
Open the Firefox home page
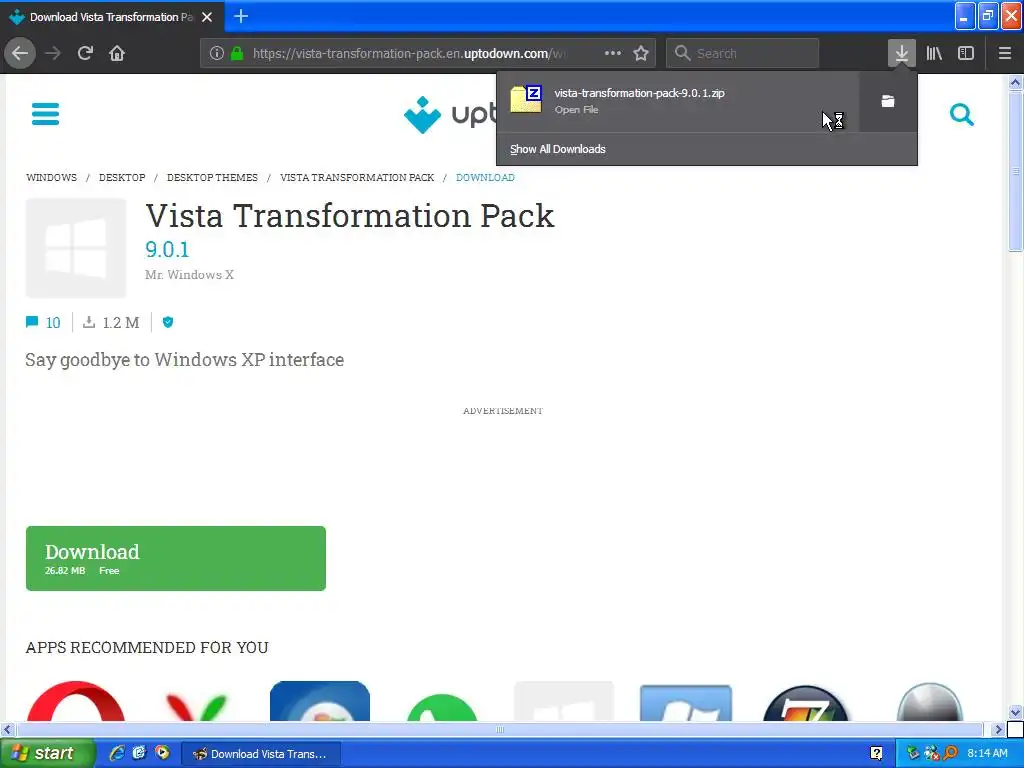[117, 53]
